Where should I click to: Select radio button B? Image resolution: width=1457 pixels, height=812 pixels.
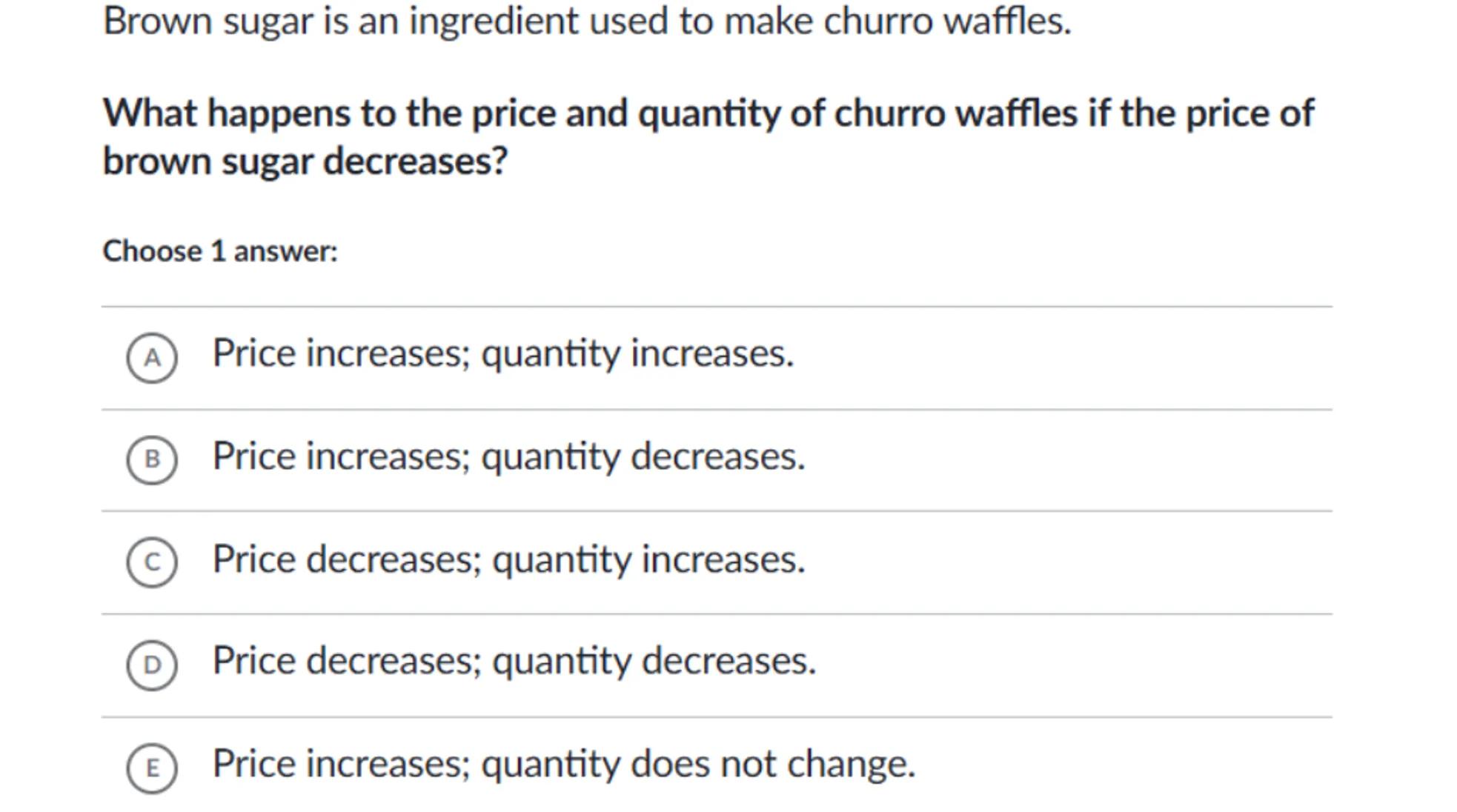coord(152,460)
